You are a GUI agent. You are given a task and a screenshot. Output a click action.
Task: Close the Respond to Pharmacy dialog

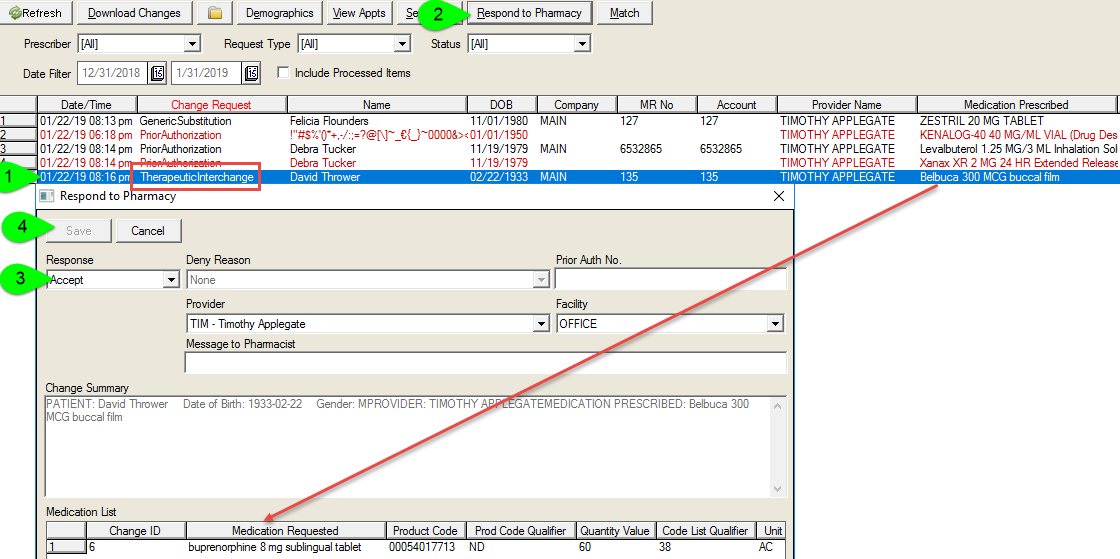pyautogui.click(x=779, y=196)
